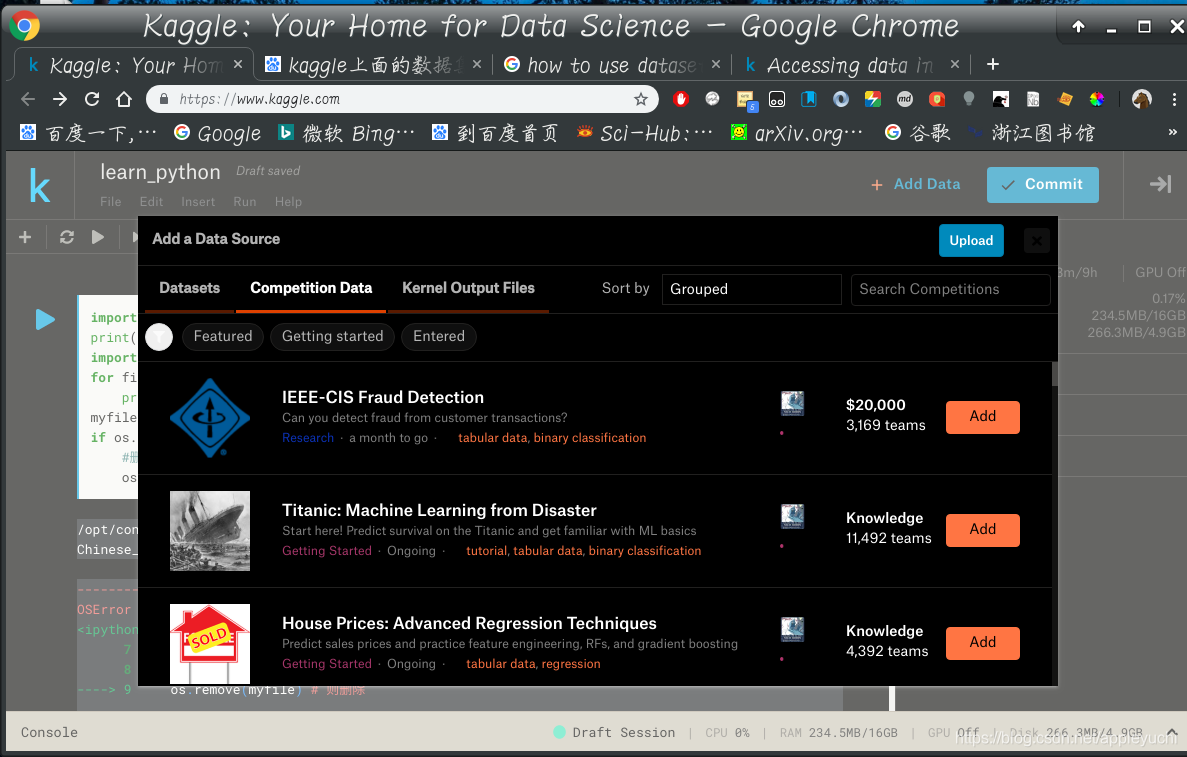Screen dimensions: 1187x757
Task: Add a new cell with plus icon
Action: [x=25, y=237]
